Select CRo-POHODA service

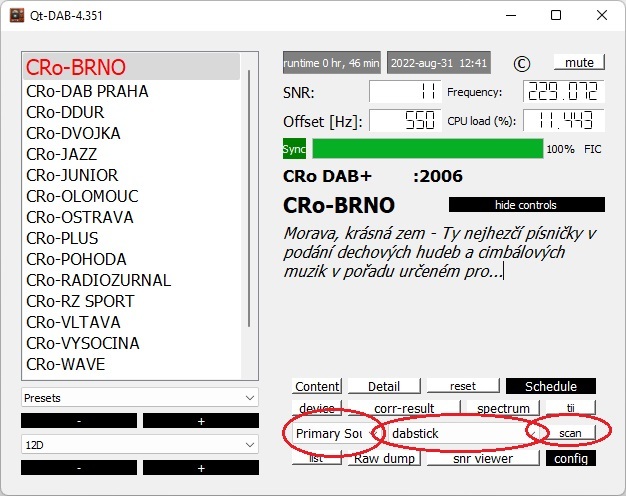[132, 260]
